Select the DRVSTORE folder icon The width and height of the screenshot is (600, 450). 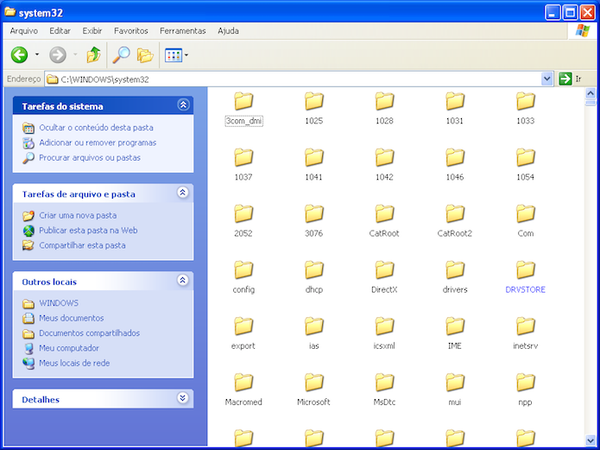click(525, 270)
